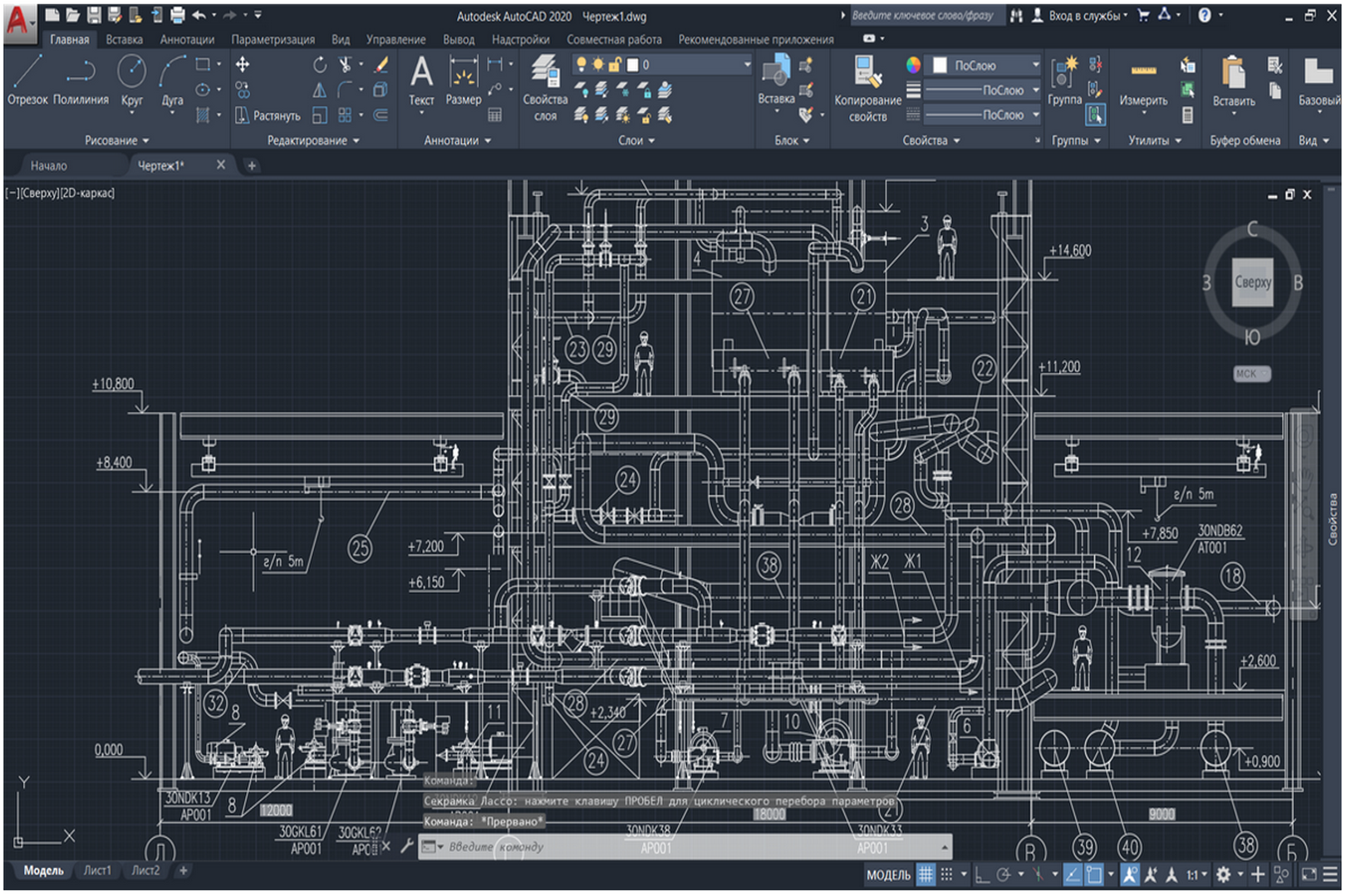Viewport: 1345px width, 896px height.
Task: Click Копирование свойств match properties
Action: [867, 88]
